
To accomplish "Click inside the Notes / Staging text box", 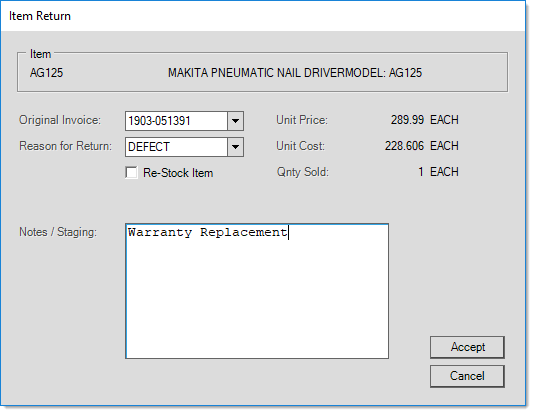I will pyautogui.click(x=257, y=291).
